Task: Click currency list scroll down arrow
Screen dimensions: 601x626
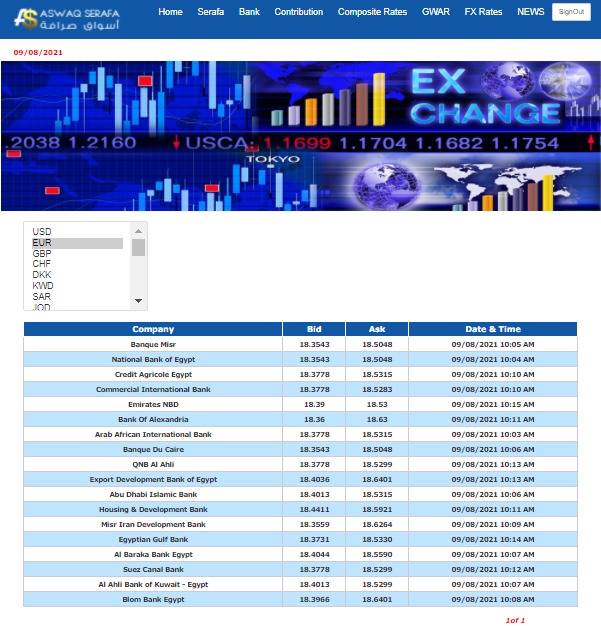Action: (x=139, y=301)
